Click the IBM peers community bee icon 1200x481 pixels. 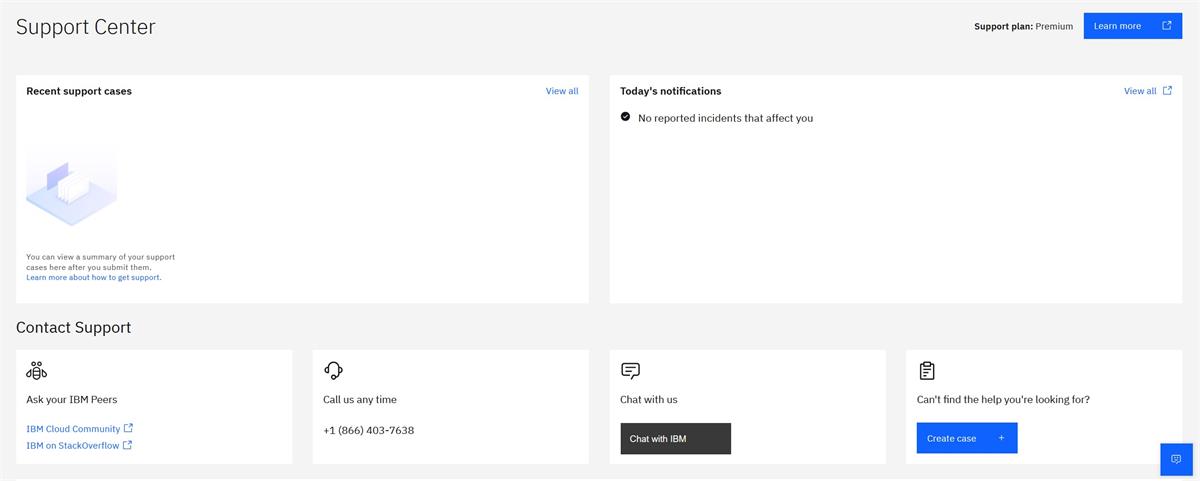[x=36, y=371]
